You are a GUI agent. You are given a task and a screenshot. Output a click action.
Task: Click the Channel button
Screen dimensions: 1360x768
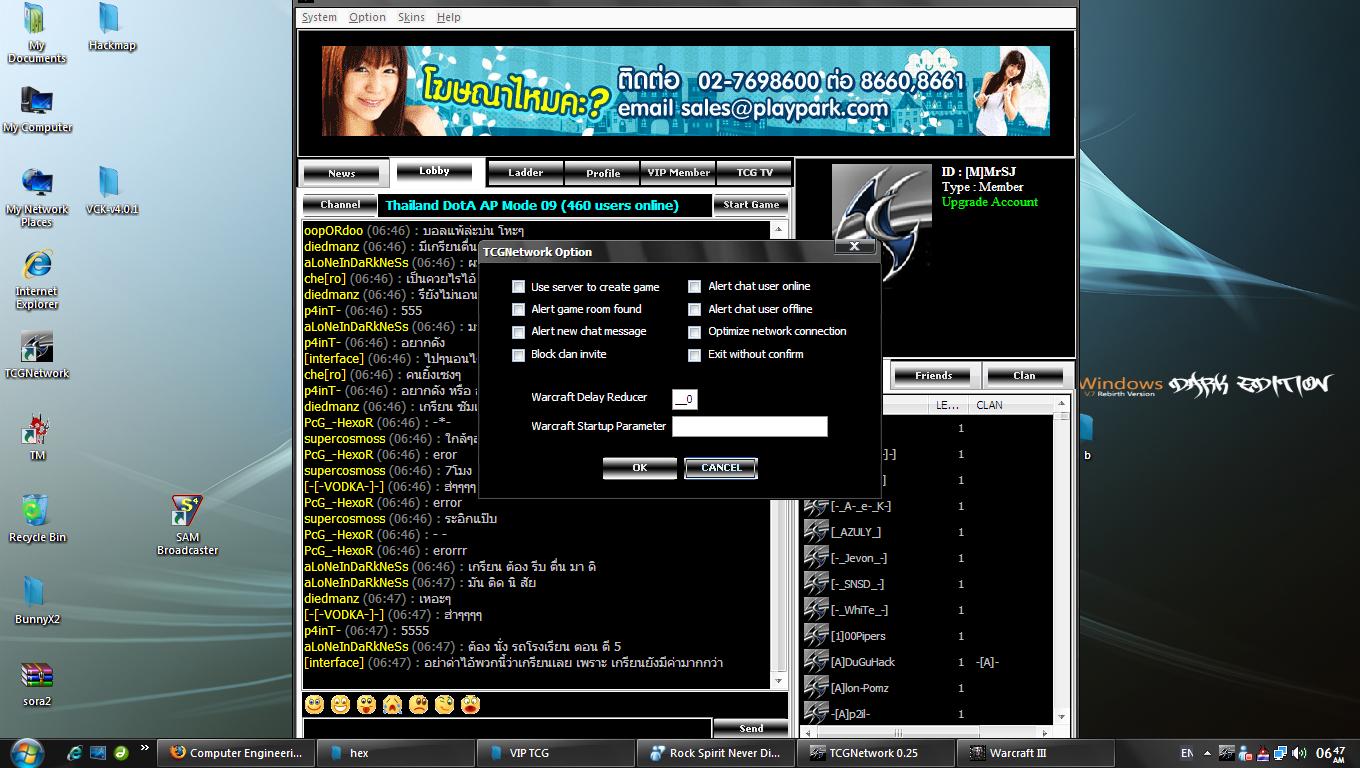pyautogui.click(x=340, y=205)
